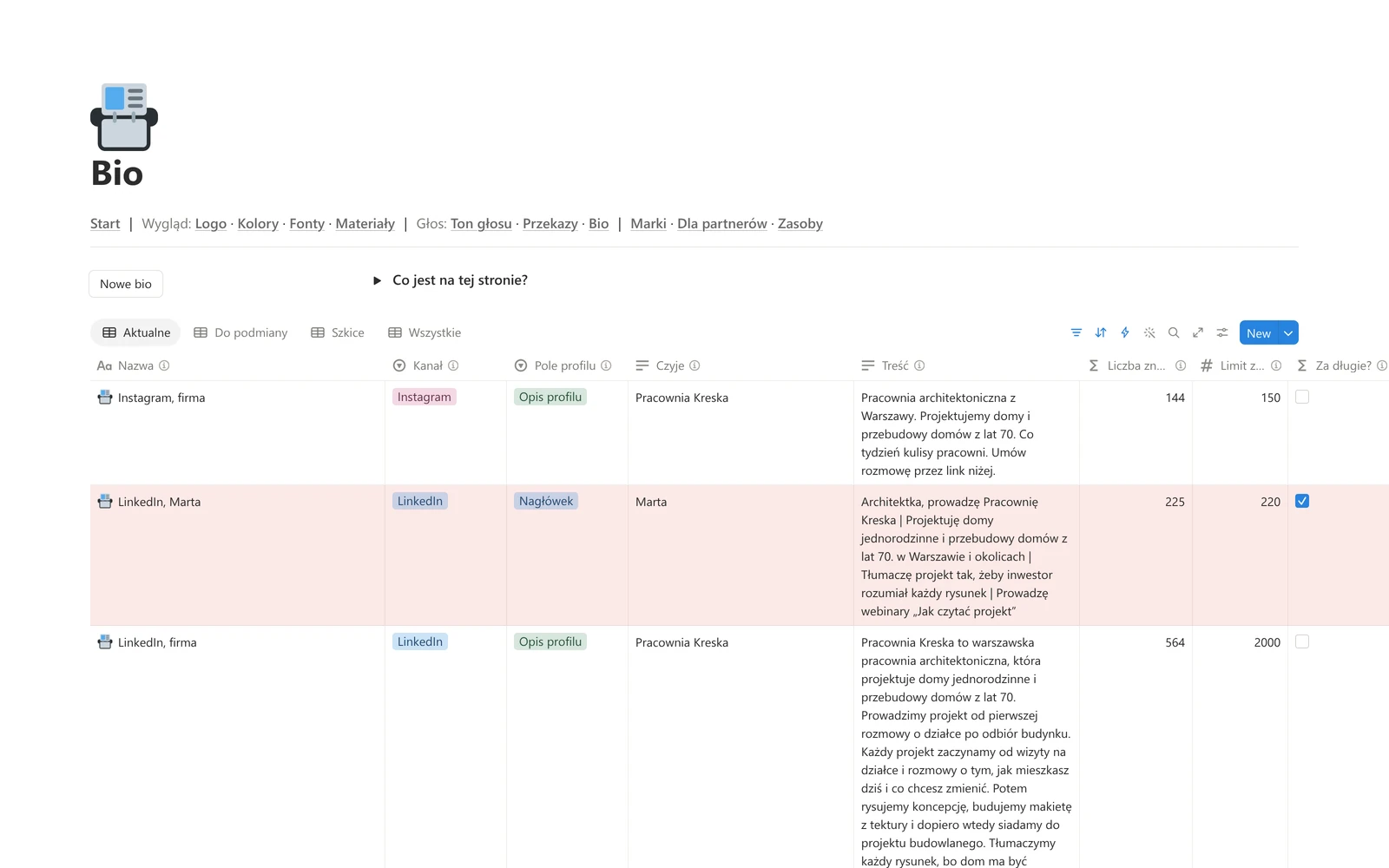This screenshot has width=1389, height=868.
Task: Click info icon next to Limit z... column
Action: (1276, 365)
